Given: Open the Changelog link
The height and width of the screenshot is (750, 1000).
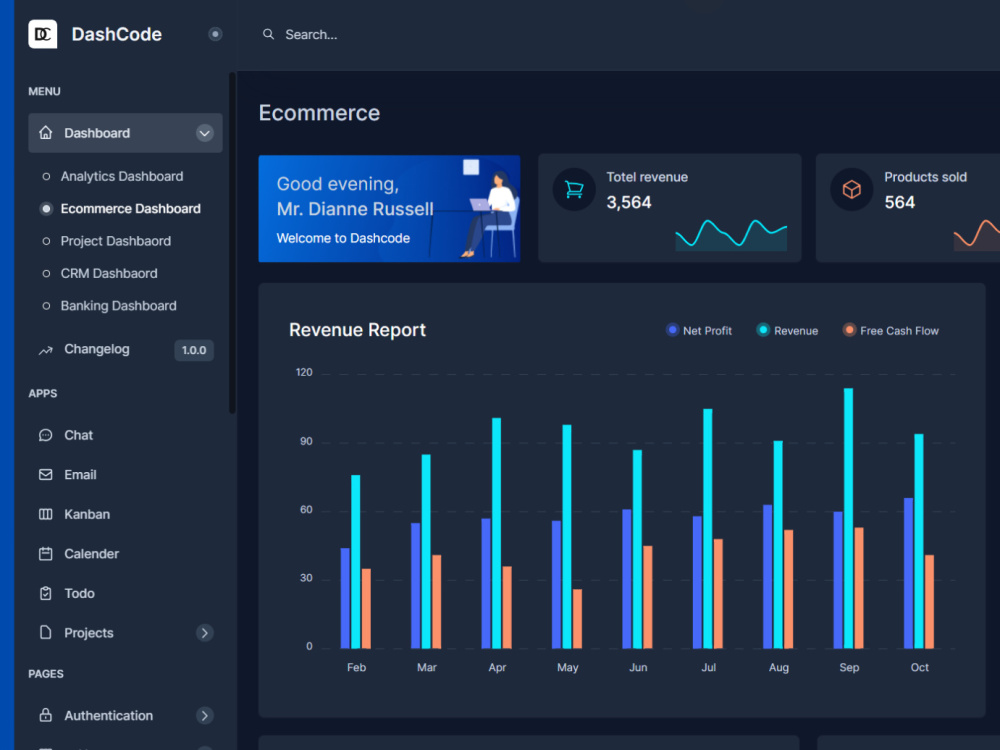Looking at the screenshot, I should point(97,349).
